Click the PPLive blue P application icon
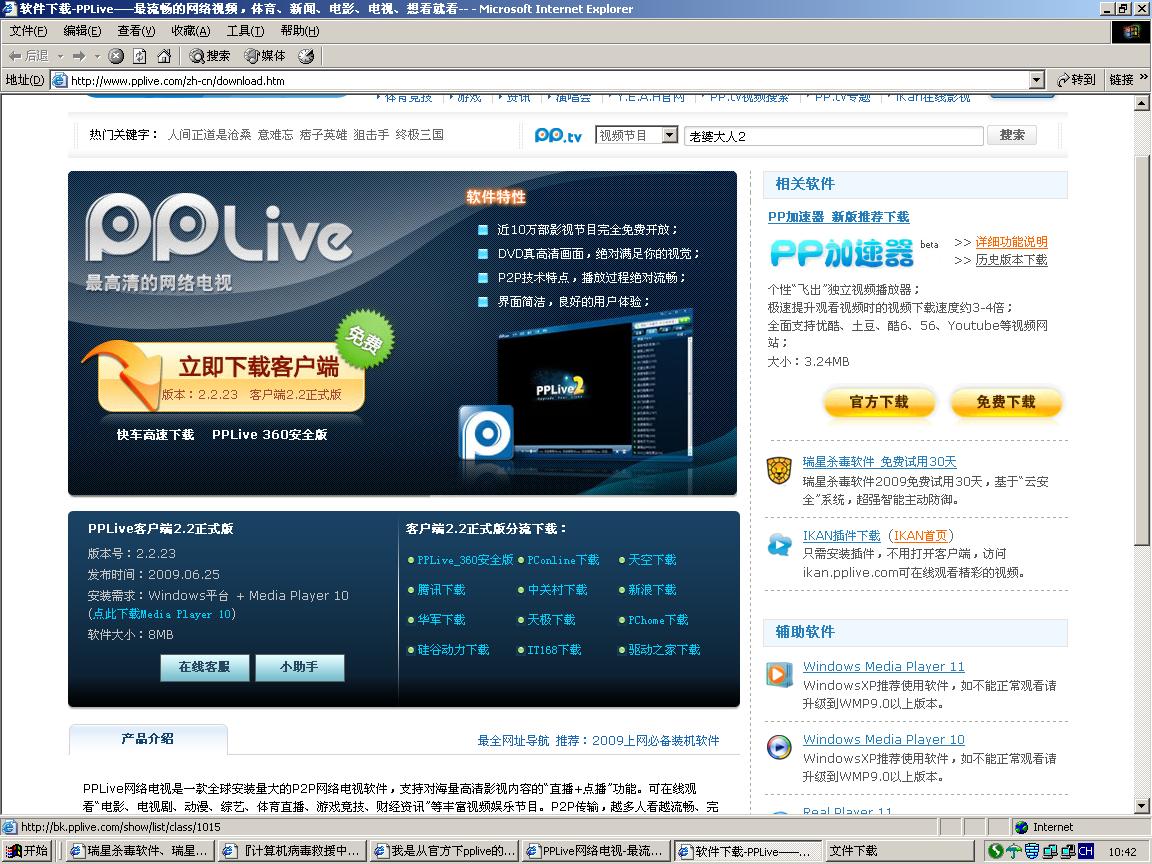This screenshot has height=864, width=1152. [x=486, y=433]
